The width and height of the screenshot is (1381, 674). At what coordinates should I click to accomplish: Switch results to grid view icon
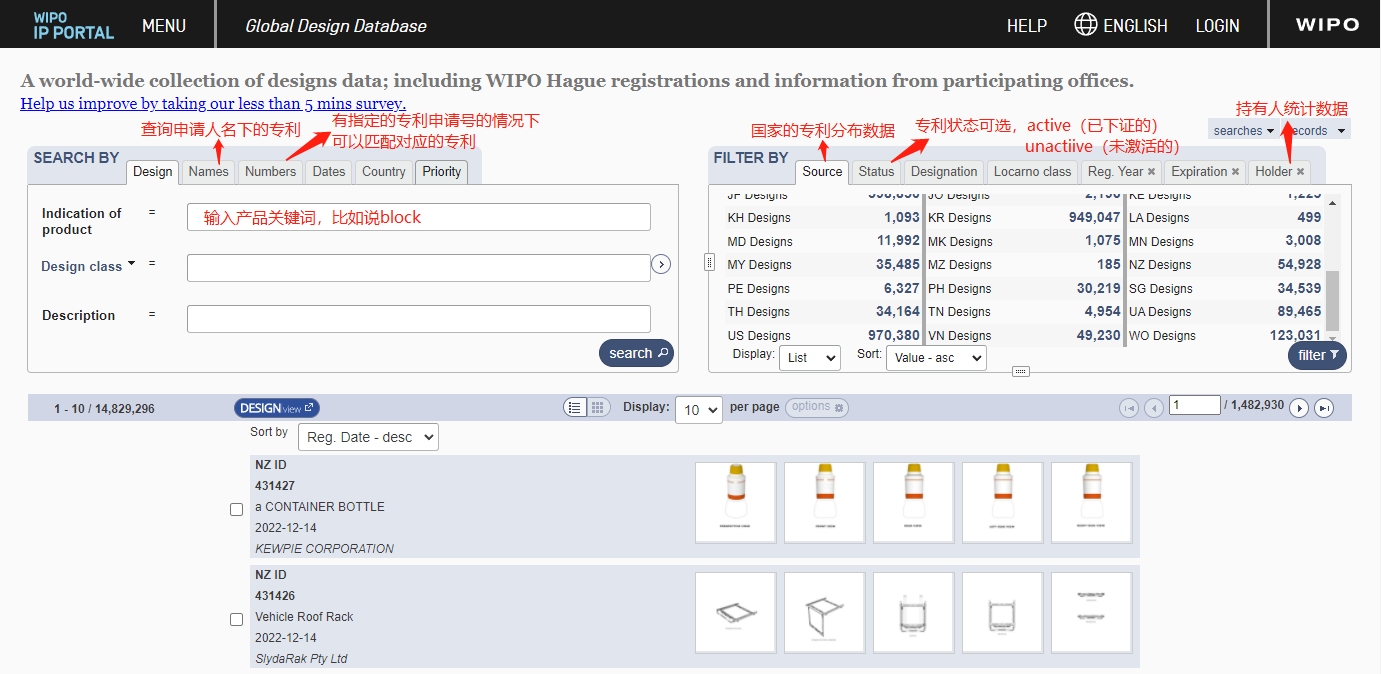598,407
